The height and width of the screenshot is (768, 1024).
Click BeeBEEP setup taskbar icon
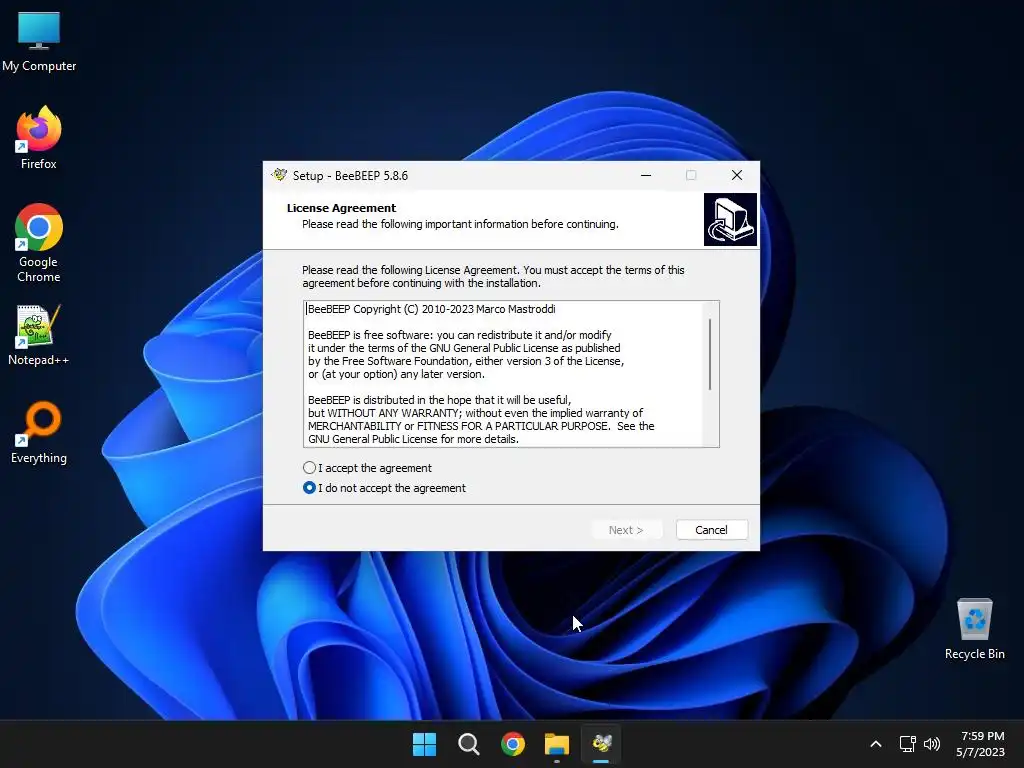pos(601,743)
